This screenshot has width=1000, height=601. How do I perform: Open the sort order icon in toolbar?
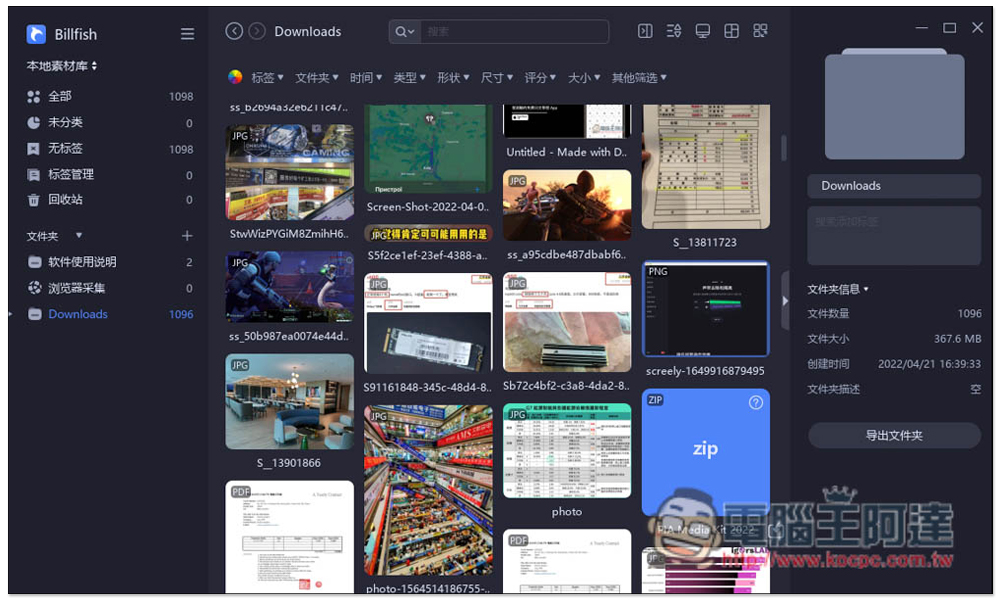pyautogui.click(x=674, y=32)
